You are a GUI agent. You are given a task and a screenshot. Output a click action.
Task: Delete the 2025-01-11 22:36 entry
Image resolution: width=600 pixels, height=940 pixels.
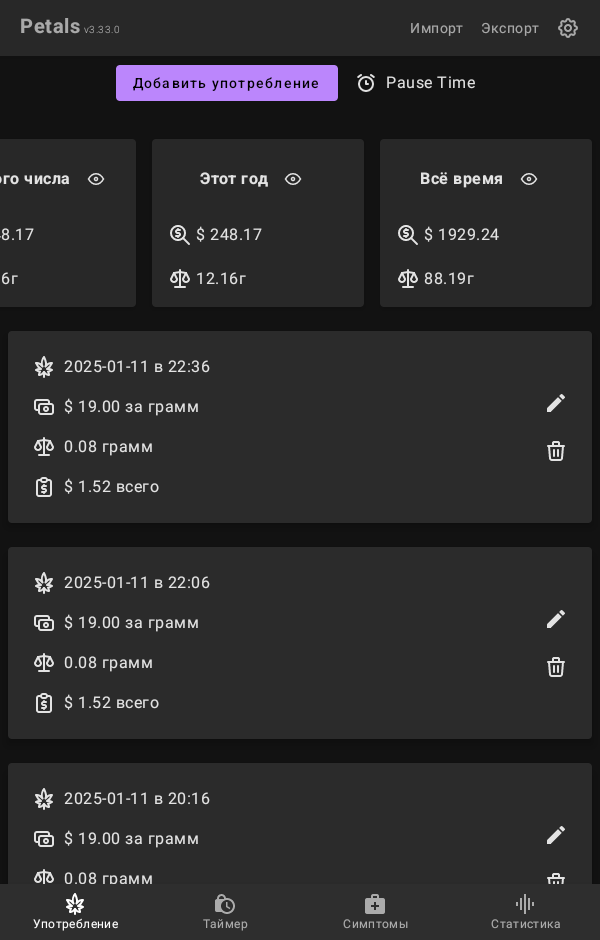click(556, 451)
